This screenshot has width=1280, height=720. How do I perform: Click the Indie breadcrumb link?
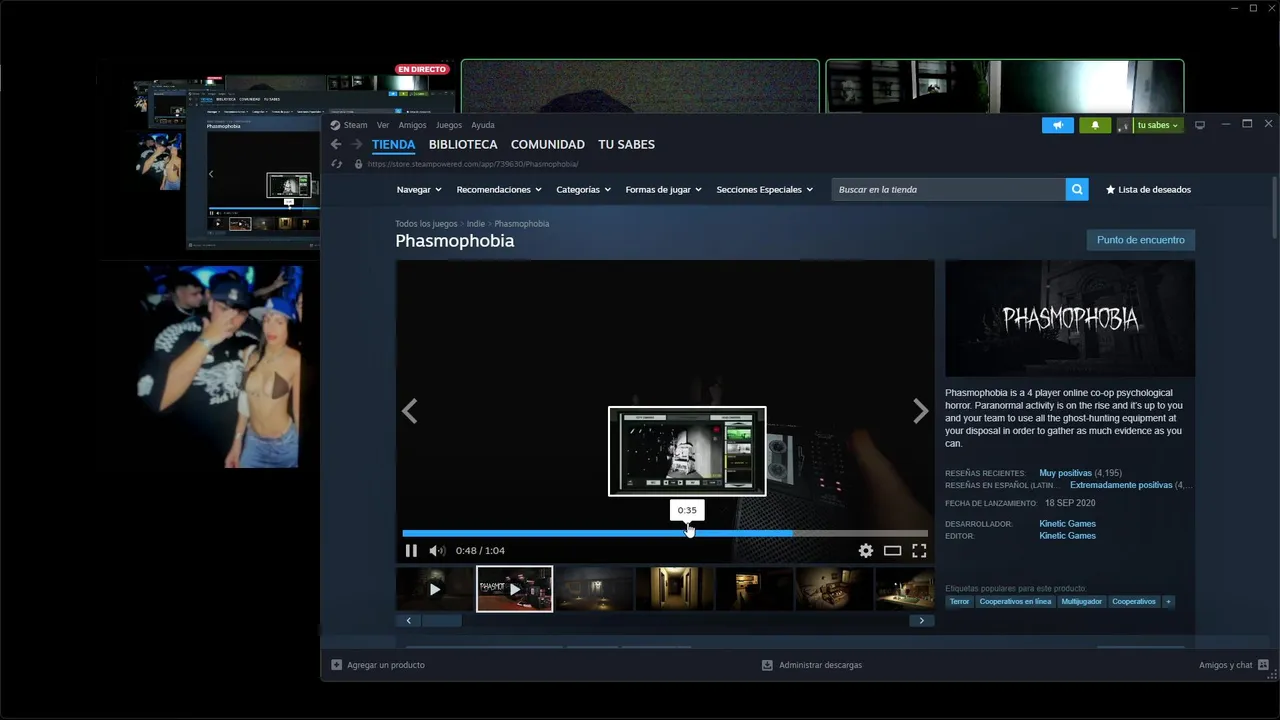coord(475,224)
